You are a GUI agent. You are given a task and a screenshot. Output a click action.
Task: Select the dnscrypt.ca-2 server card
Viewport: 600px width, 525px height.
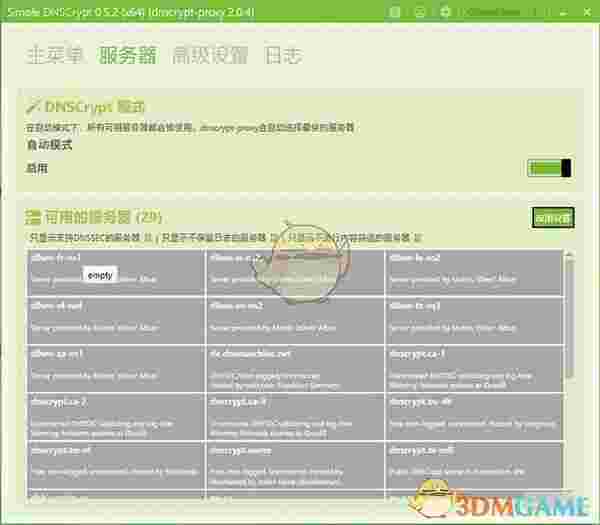(x=116, y=417)
